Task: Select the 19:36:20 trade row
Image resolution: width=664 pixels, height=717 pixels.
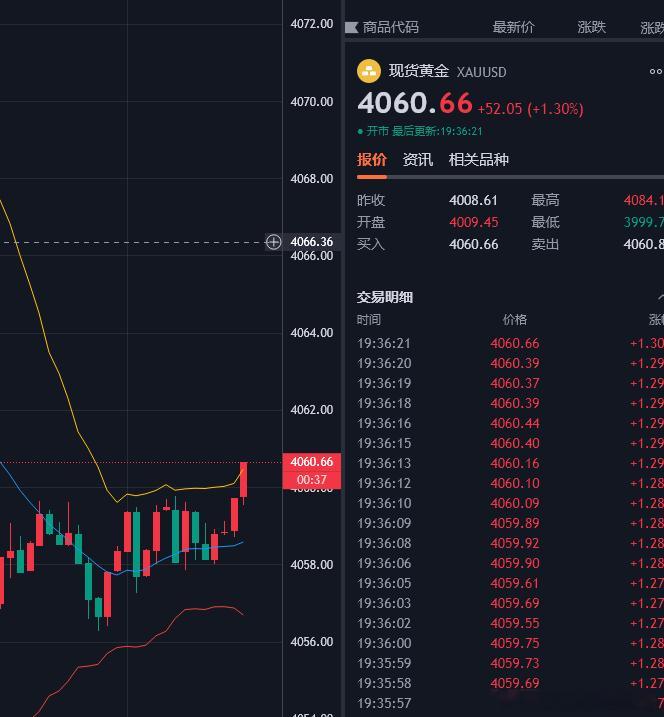Action: coord(510,364)
